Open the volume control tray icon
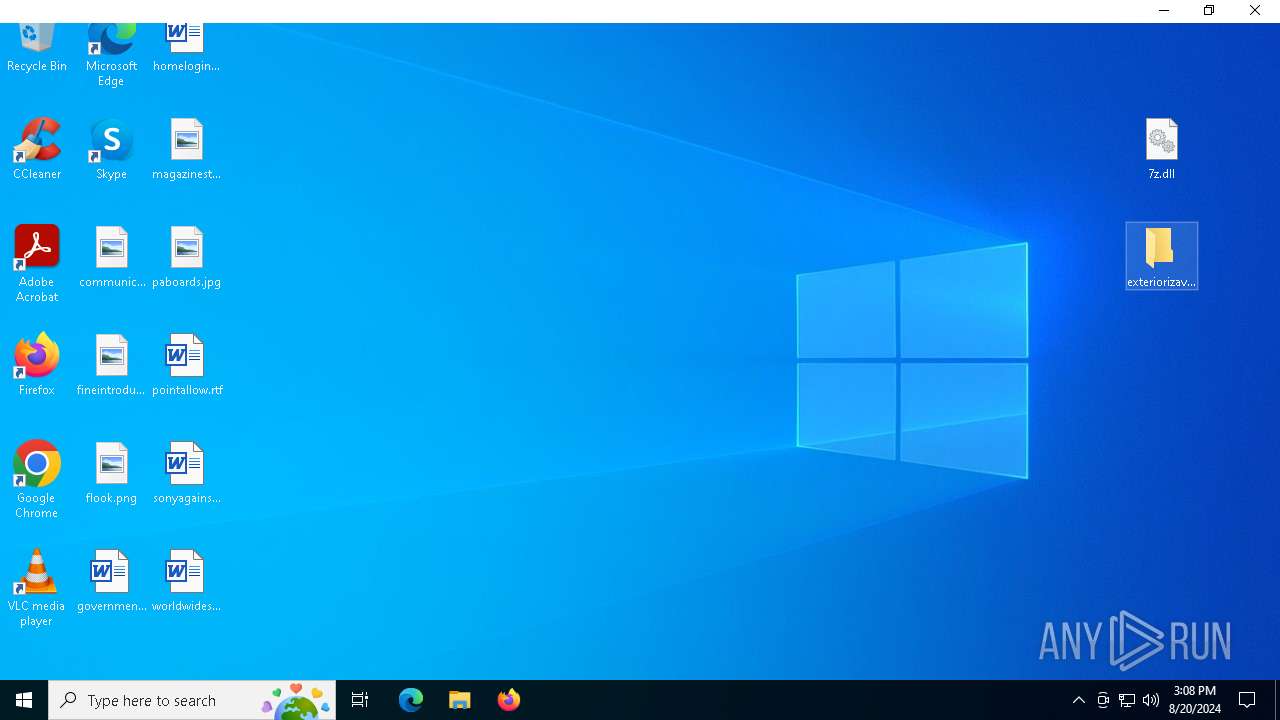Image resolution: width=1280 pixels, height=720 pixels. (1150, 700)
